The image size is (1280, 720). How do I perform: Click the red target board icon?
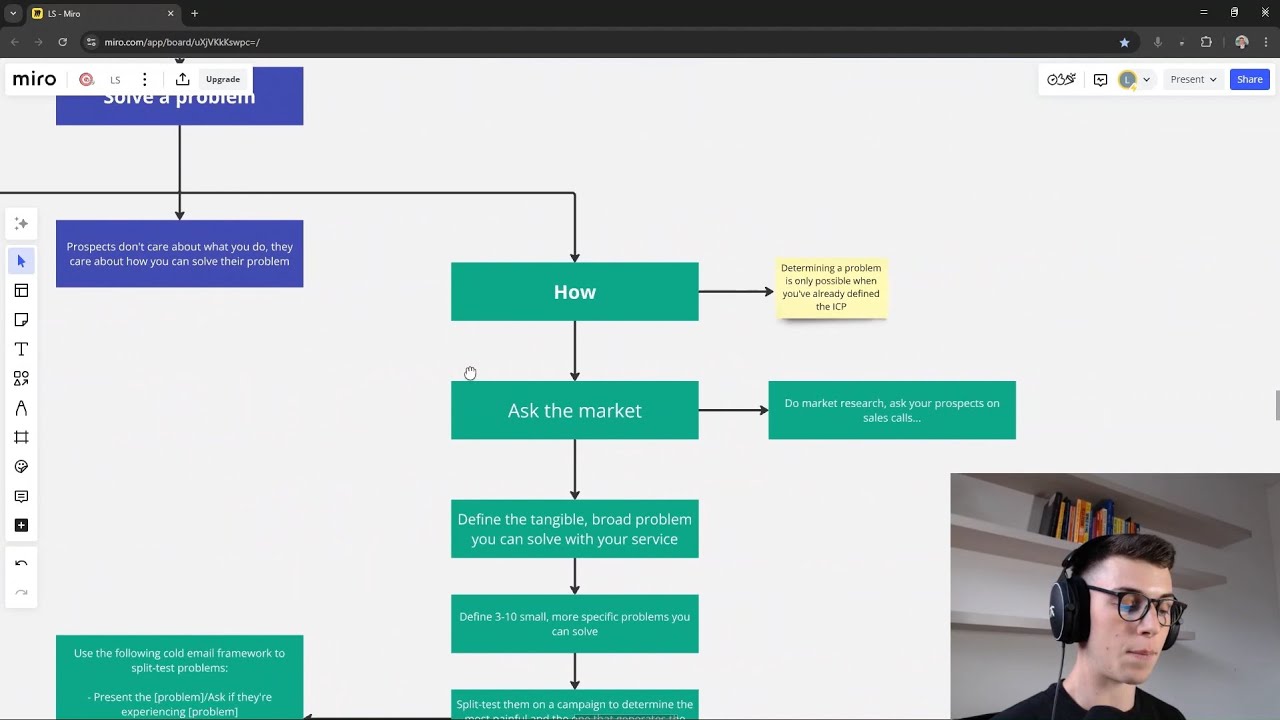[x=86, y=79]
